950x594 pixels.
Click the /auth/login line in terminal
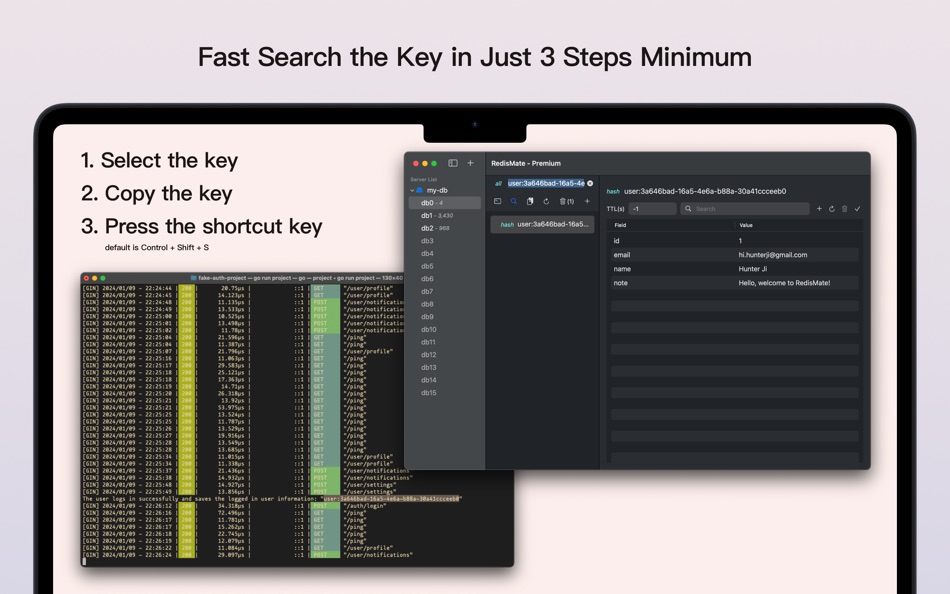click(x=364, y=506)
